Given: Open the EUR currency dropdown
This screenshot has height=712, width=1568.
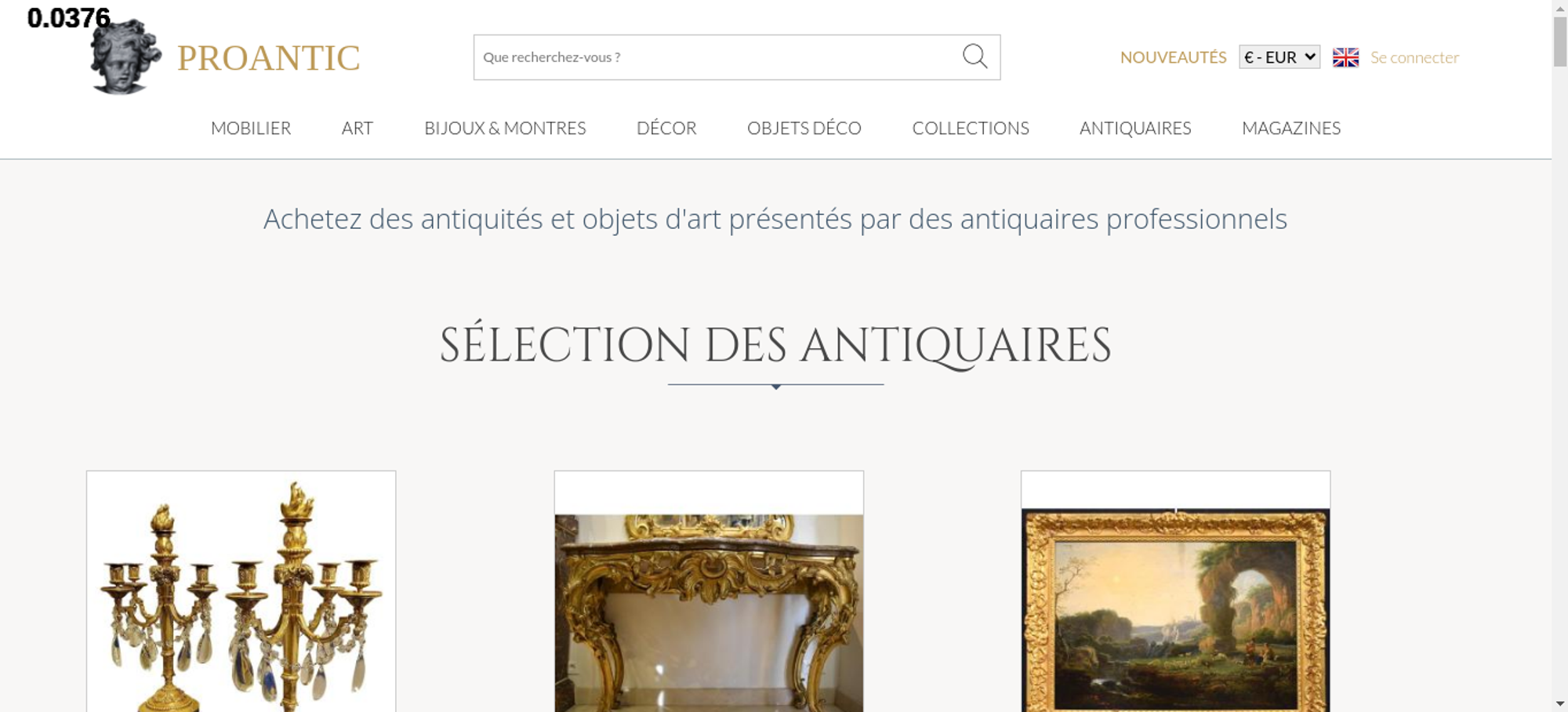Looking at the screenshot, I should pyautogui.click(x=1279, y=57).
